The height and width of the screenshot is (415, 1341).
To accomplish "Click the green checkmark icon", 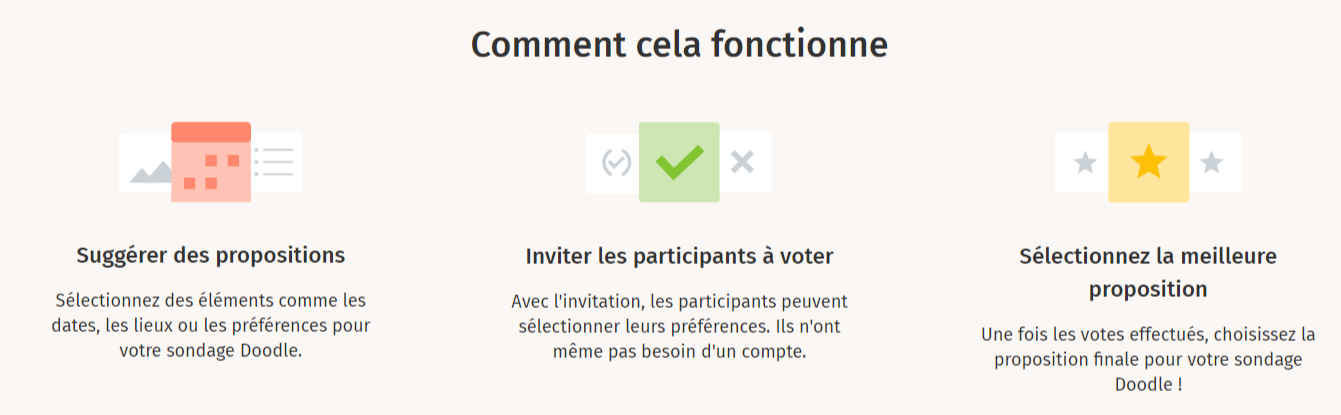I will click(679, 161).
